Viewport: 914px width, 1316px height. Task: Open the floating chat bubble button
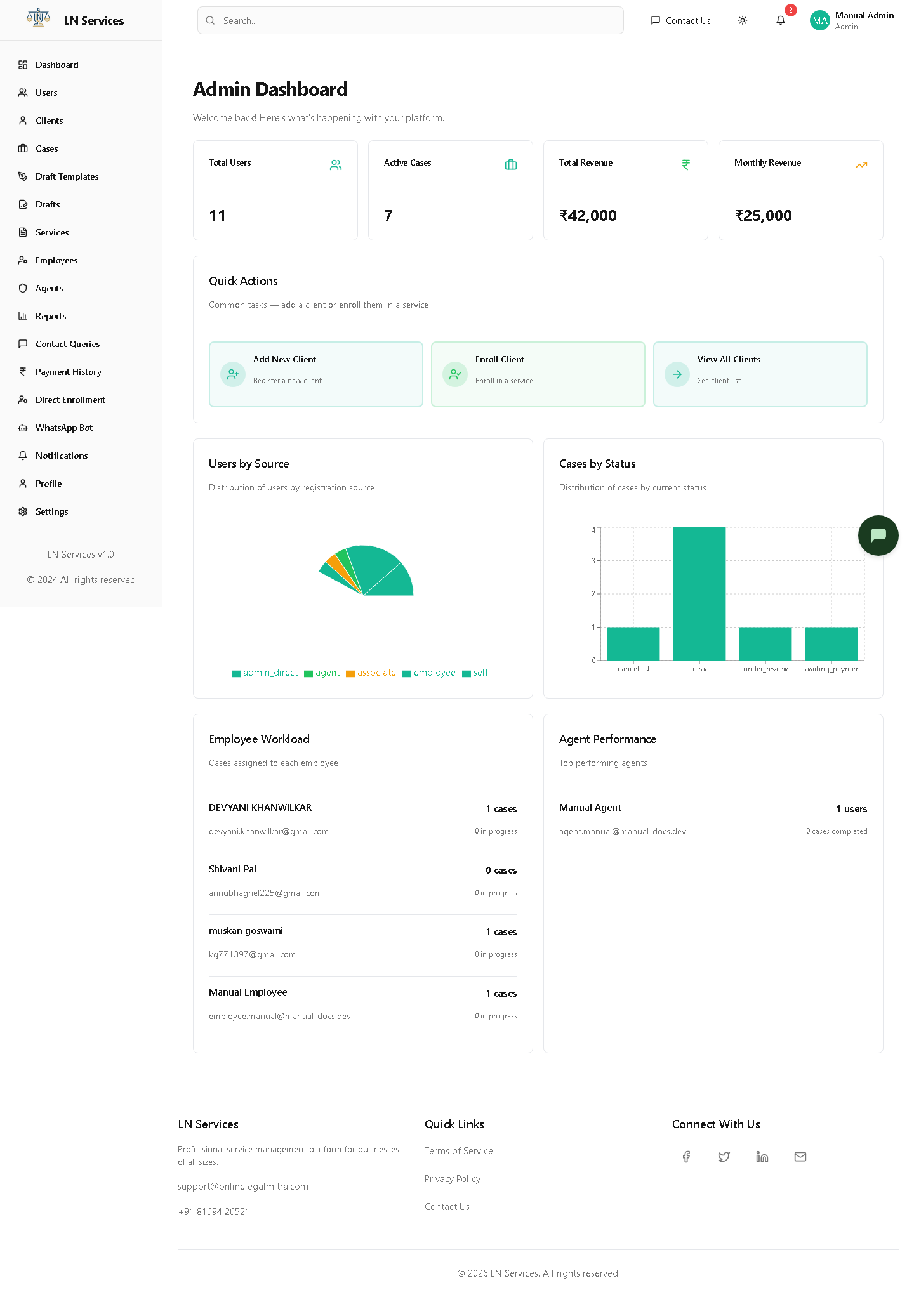click(x=878, y=536)
